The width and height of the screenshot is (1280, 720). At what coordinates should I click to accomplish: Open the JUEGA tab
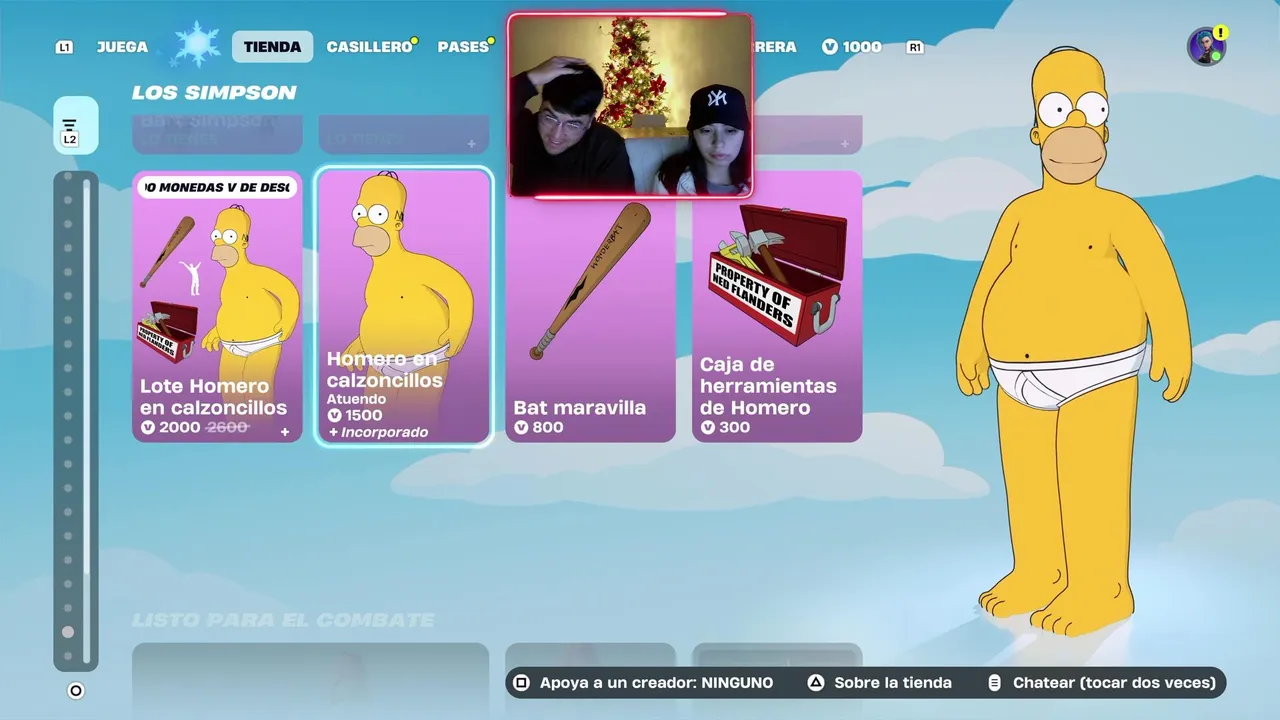(x=122, y=47)
